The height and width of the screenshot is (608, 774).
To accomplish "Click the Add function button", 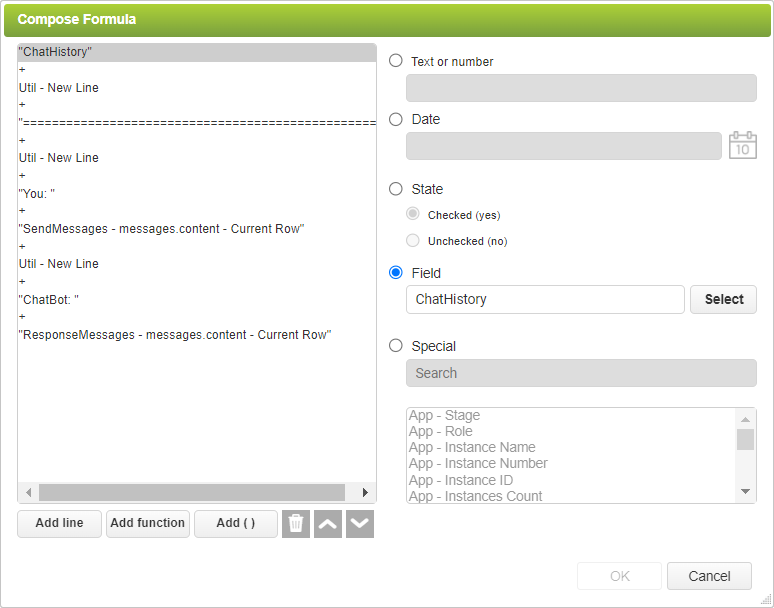I will pyautogui.click(x=148, y=523).
